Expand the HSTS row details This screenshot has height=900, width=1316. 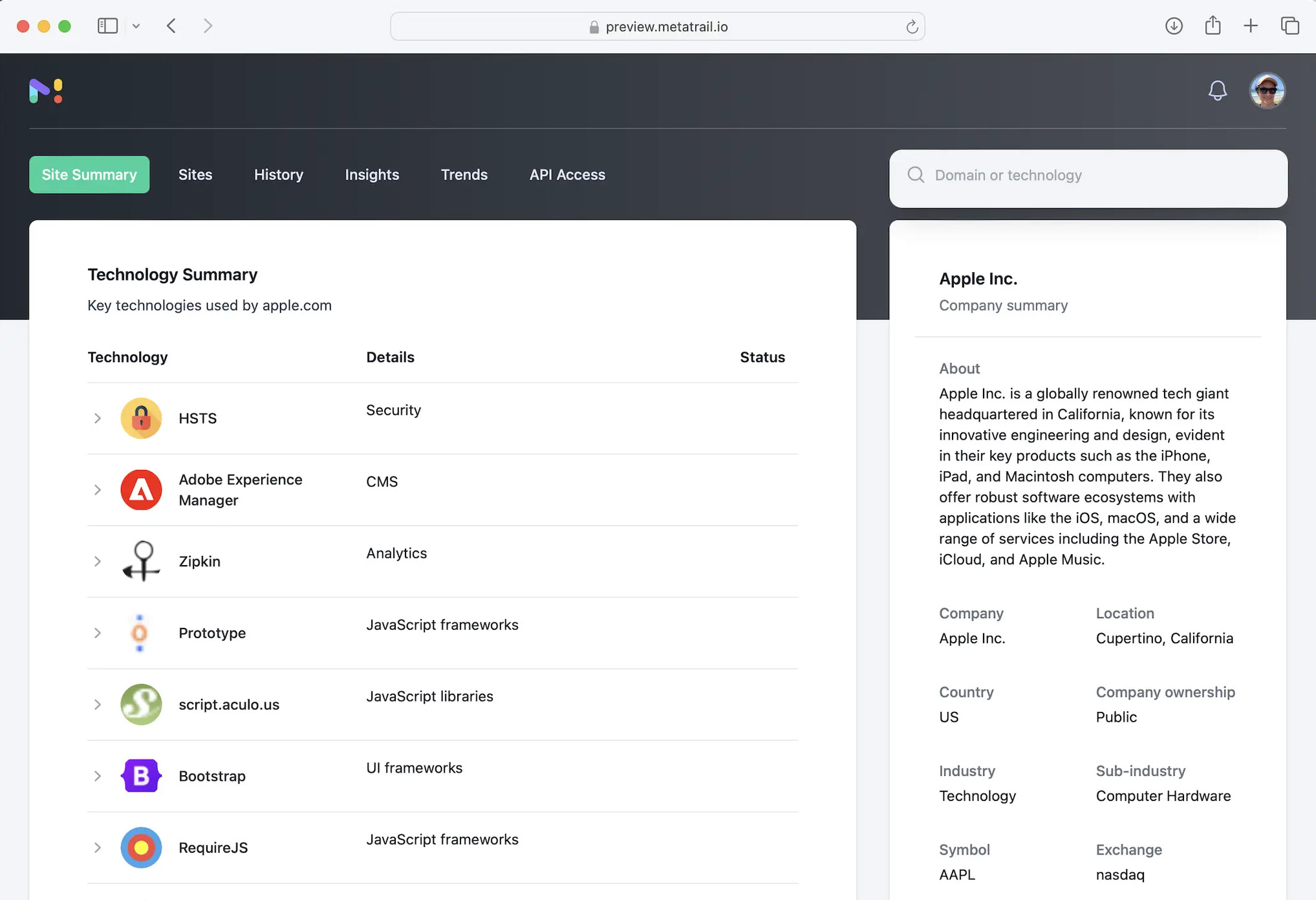click(98, 418)
